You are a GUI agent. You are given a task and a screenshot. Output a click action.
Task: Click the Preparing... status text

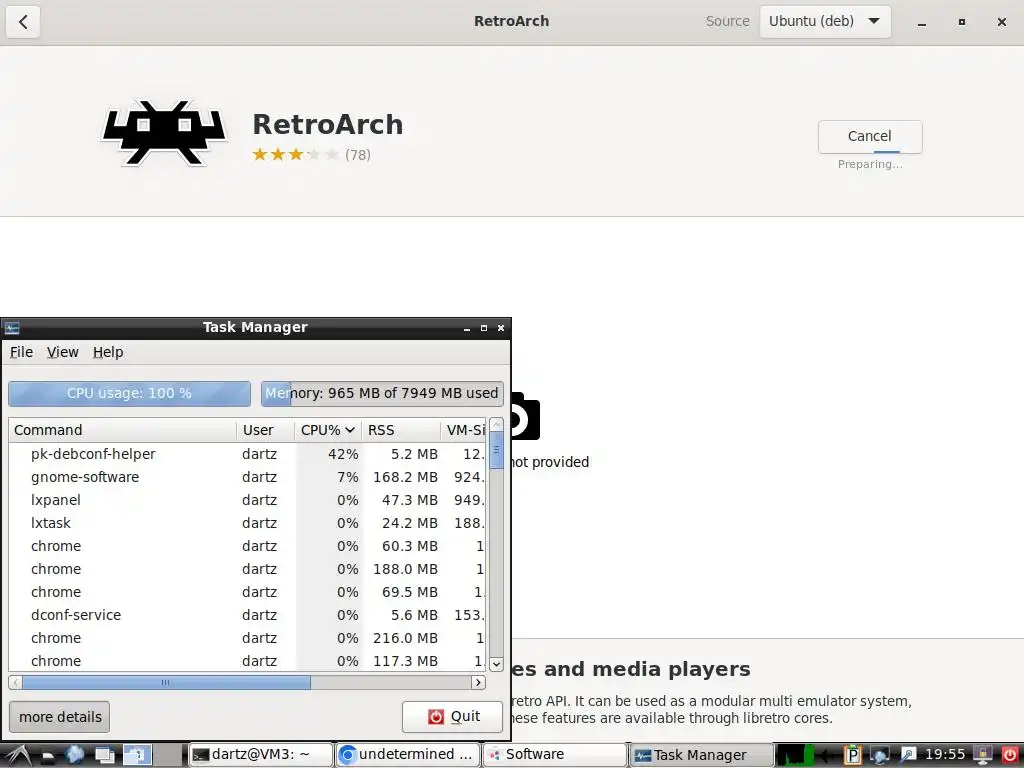coord(870,165)
